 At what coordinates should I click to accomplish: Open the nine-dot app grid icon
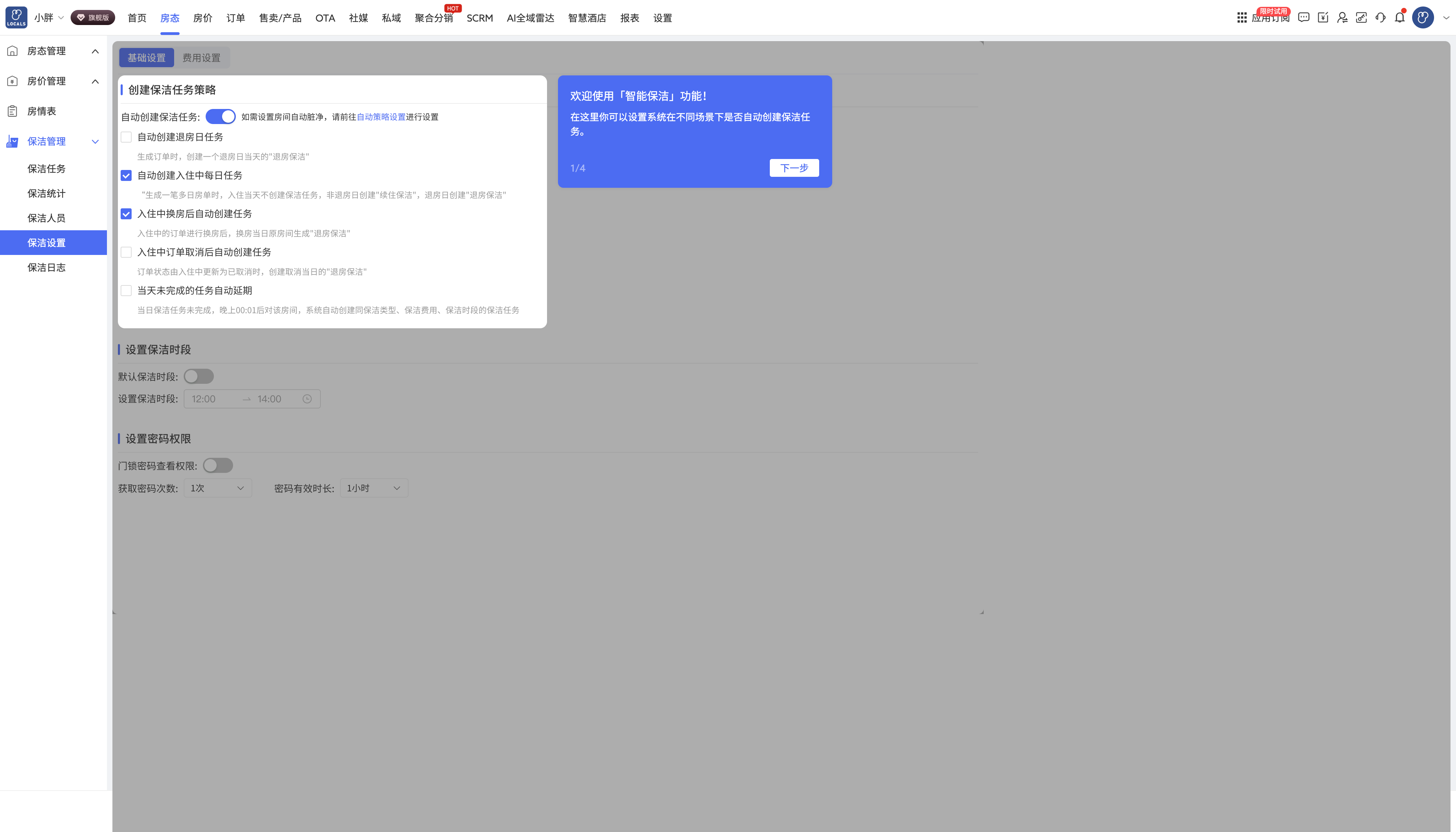tap(1242, 18)
